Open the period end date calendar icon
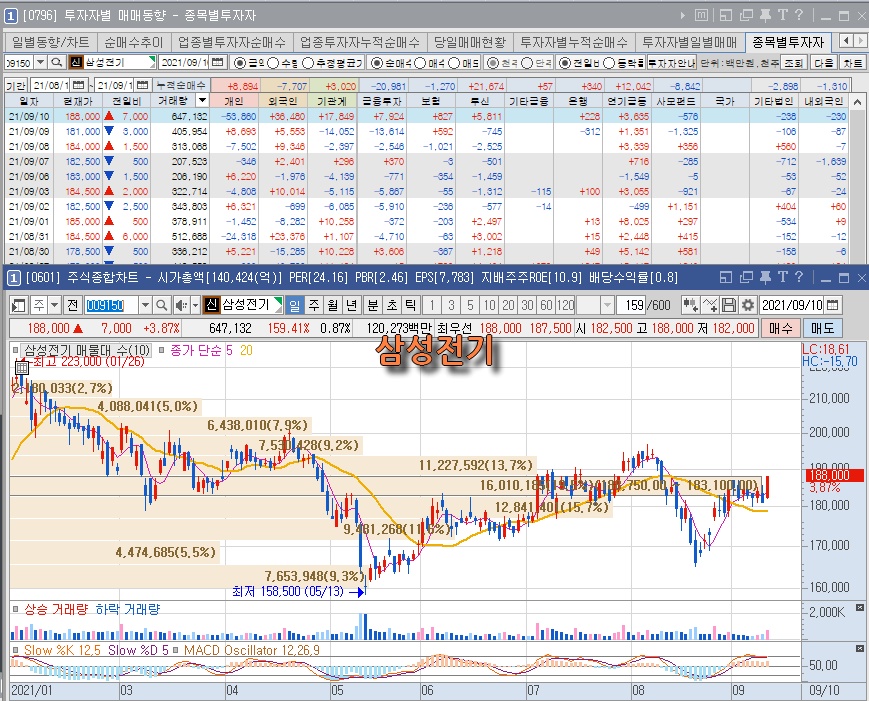This screenshot has width=869, height=701. (x=142, y=85)
